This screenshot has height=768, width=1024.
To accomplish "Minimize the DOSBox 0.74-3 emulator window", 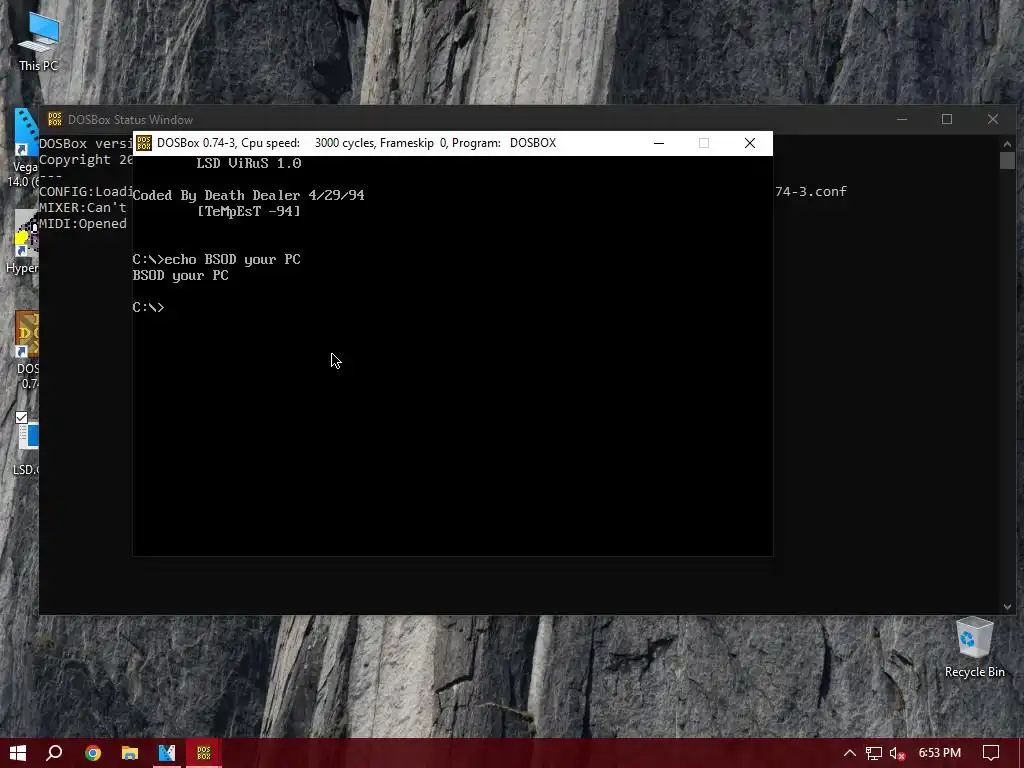I will coord(659,143).
